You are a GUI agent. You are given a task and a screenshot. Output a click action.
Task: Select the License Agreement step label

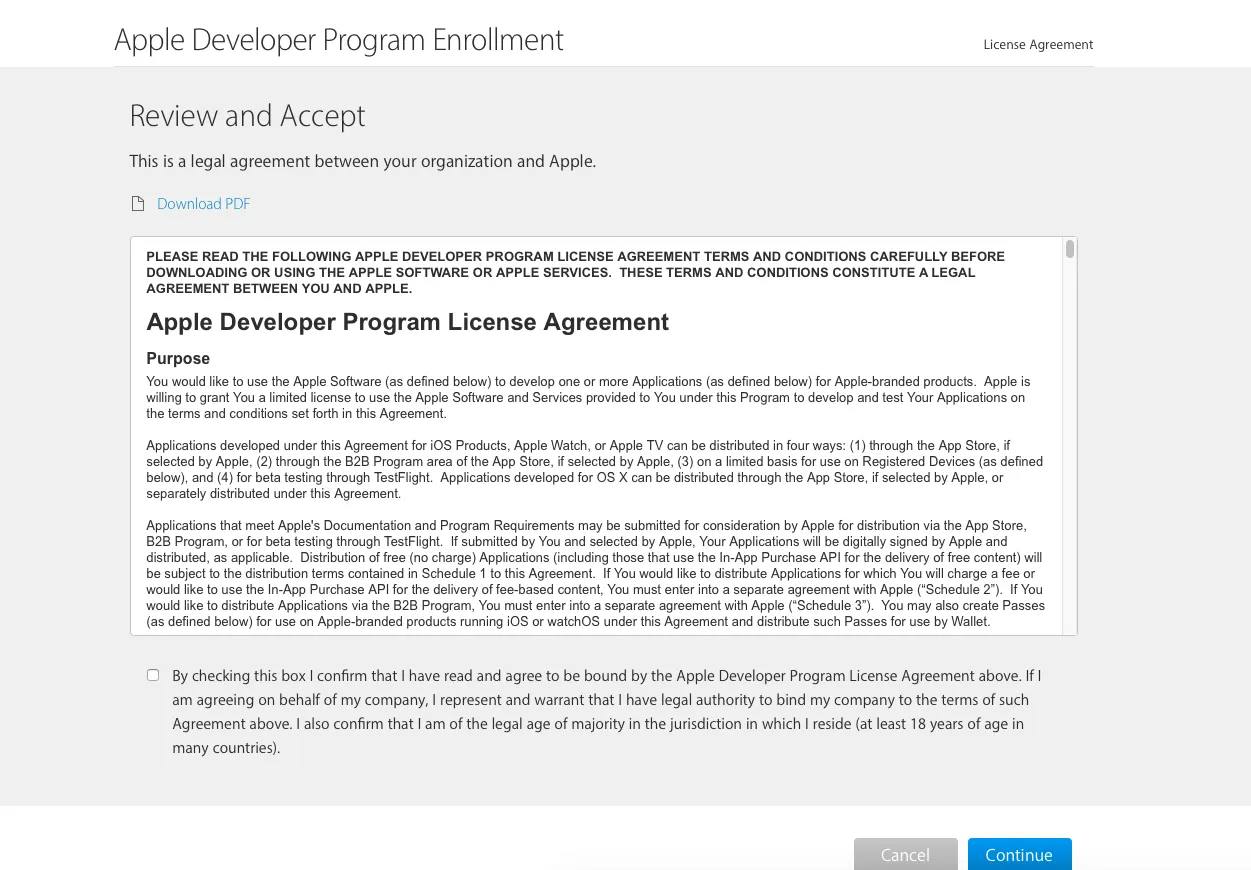tap(1038, 45)
